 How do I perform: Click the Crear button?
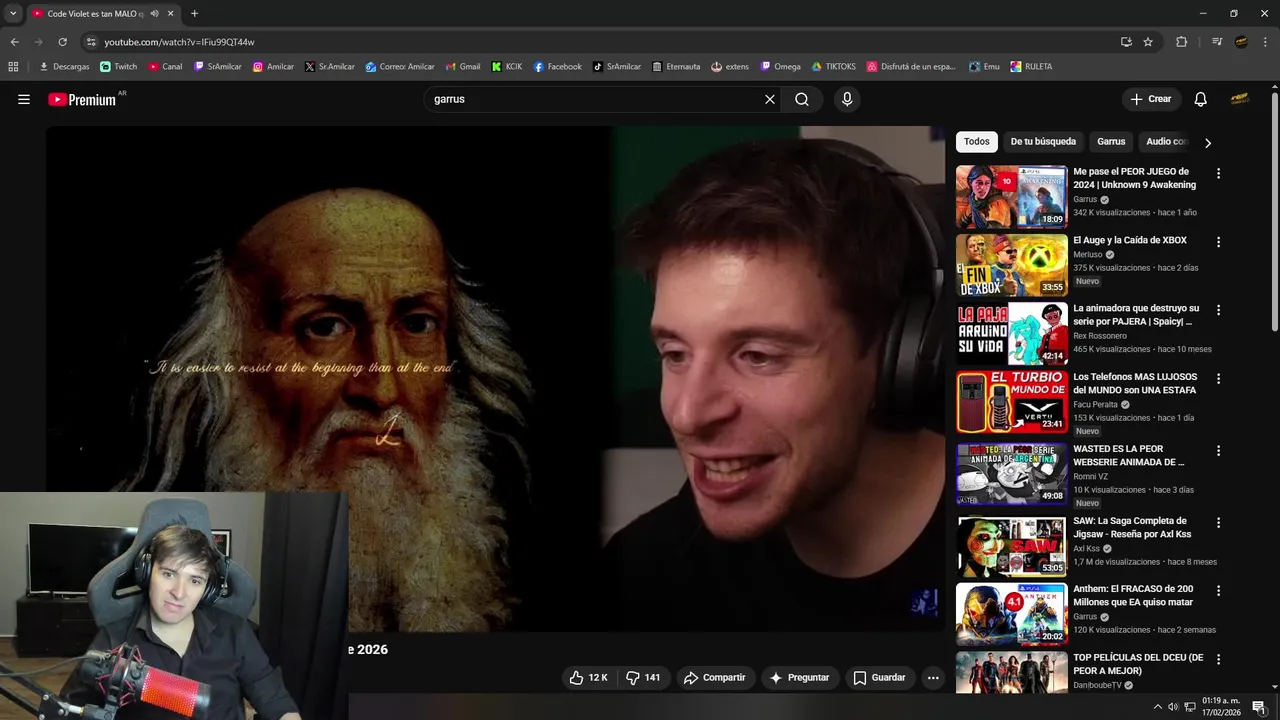tap(1151, 99)
